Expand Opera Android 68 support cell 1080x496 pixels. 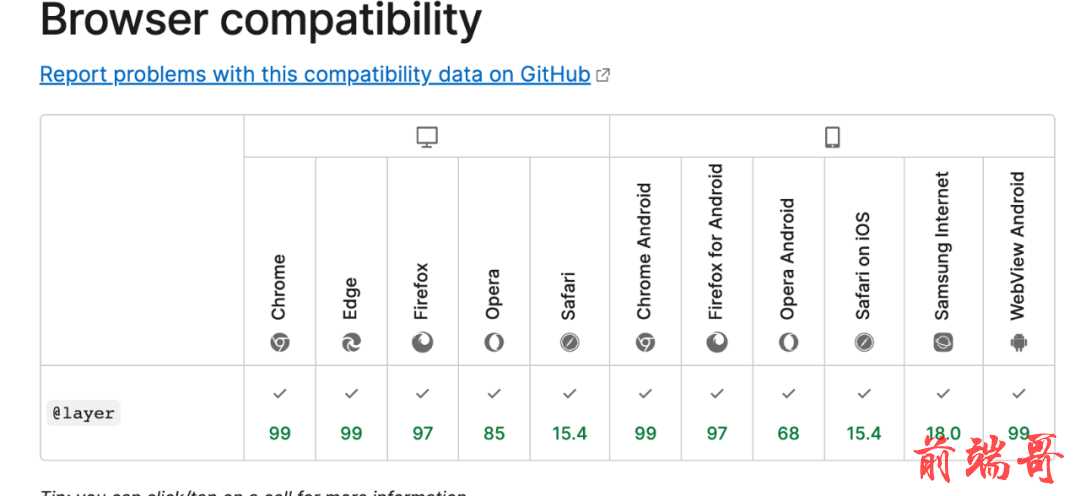[x=789, y=413]
